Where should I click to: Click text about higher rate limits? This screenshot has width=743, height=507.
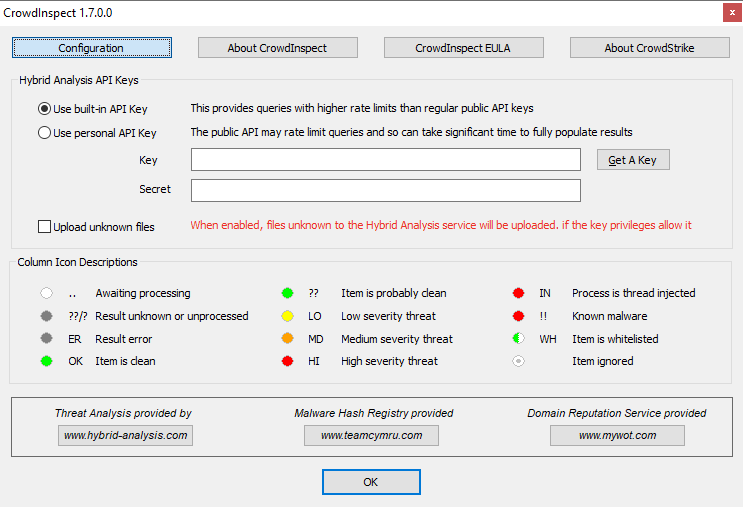(x=362, y=109)
